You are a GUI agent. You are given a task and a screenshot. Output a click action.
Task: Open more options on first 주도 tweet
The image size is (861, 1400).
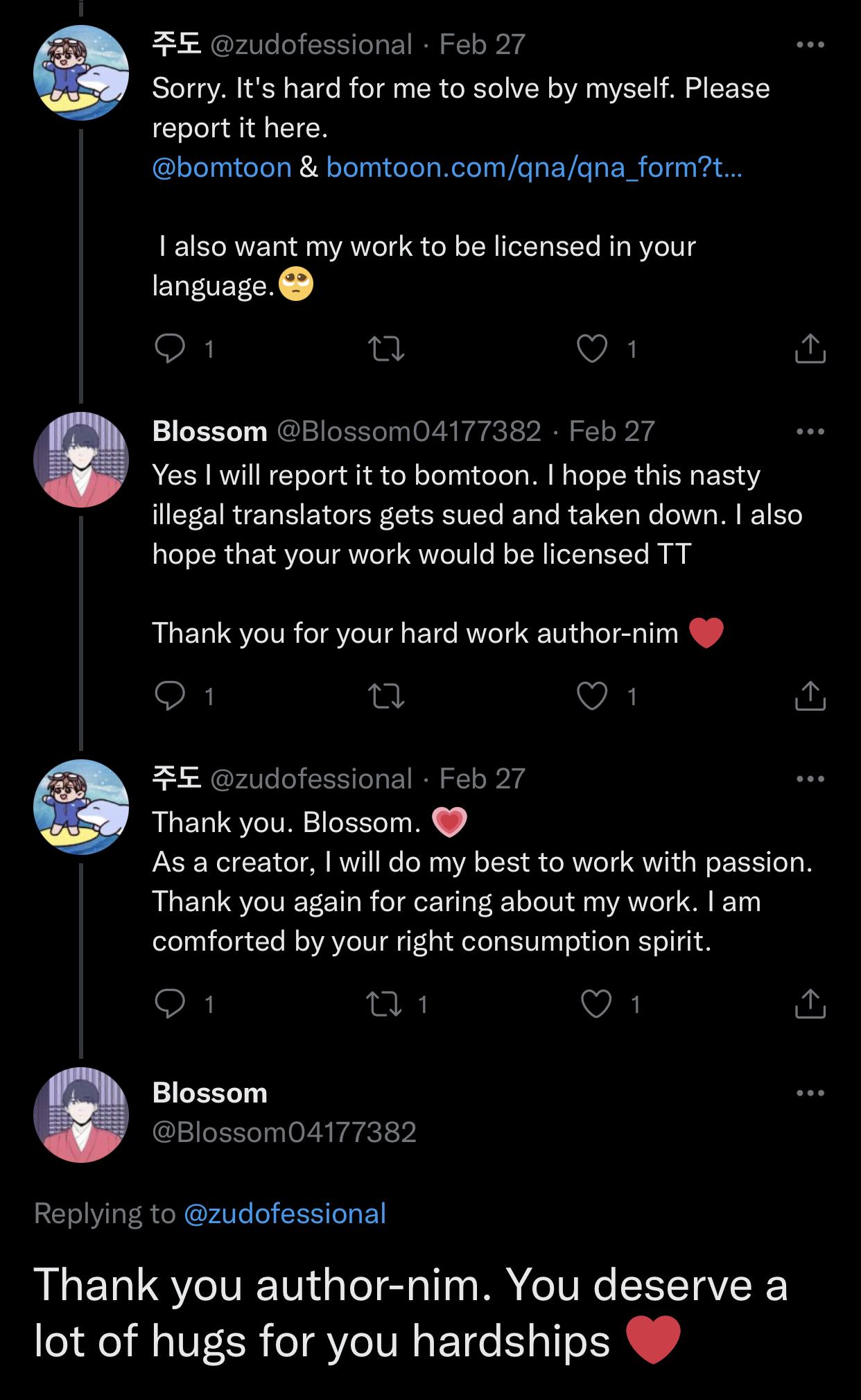(x=810, y=45)
